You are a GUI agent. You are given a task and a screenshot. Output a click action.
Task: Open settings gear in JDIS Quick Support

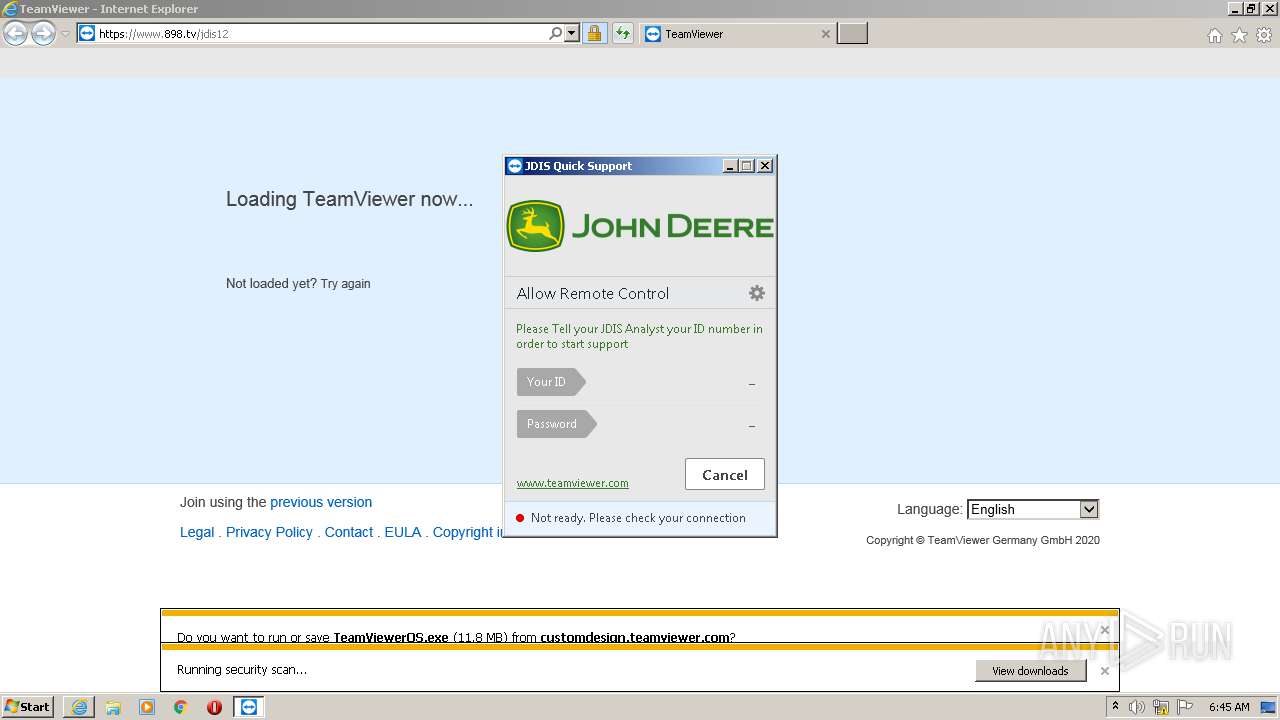757,293
